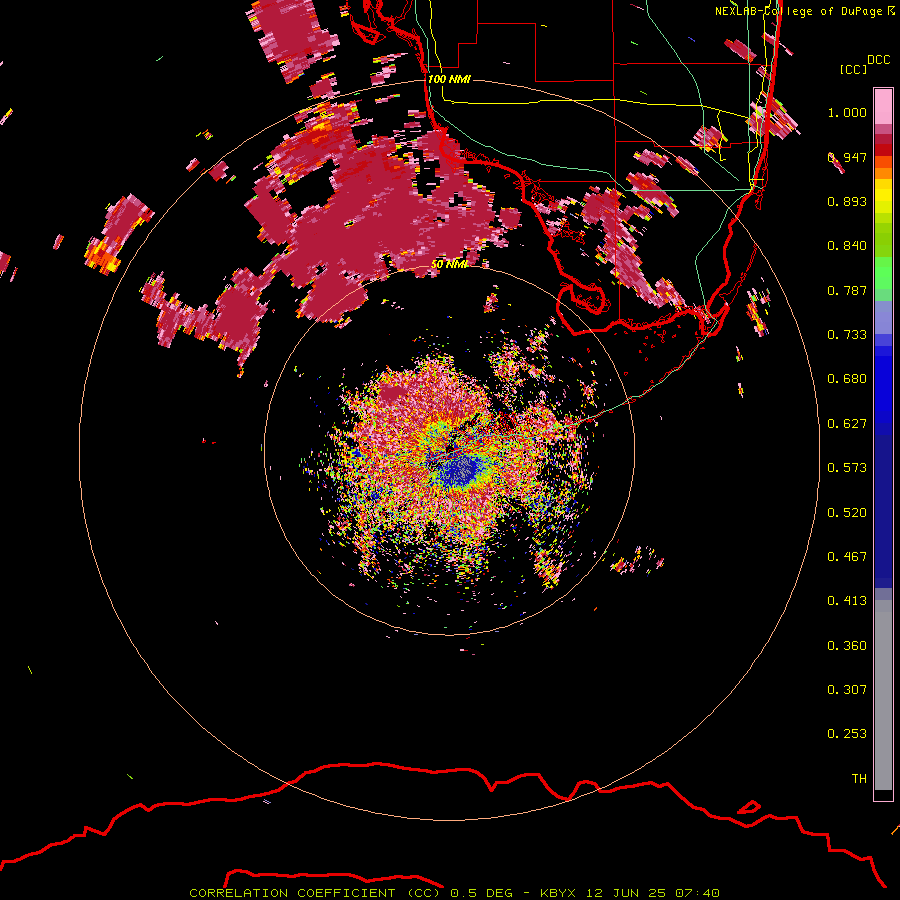Select the 0.893 color scale value

(x=847, y=201)
